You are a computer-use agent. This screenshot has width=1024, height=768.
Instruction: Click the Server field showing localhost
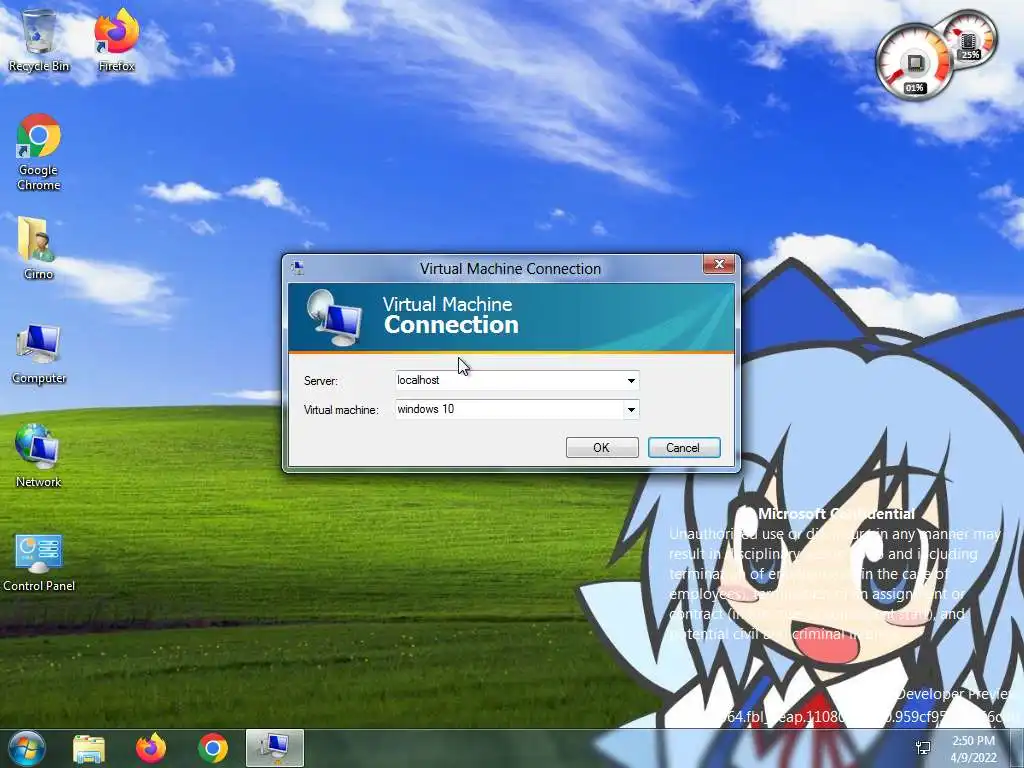tap(517, 381)
